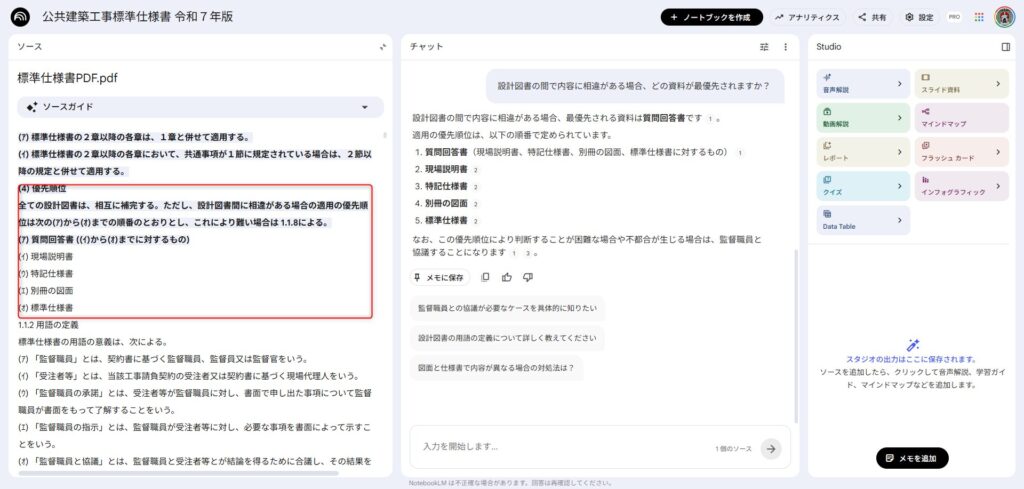Save response with メモに保存

point(441,277)
